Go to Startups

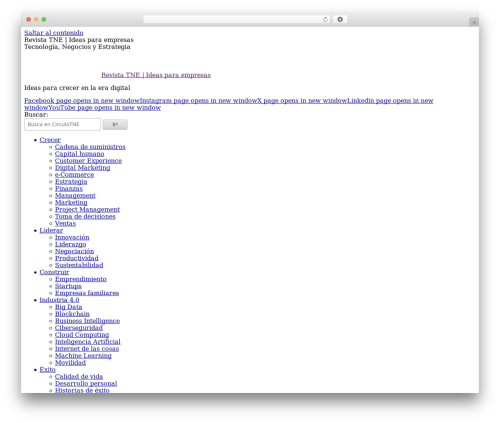68,286
